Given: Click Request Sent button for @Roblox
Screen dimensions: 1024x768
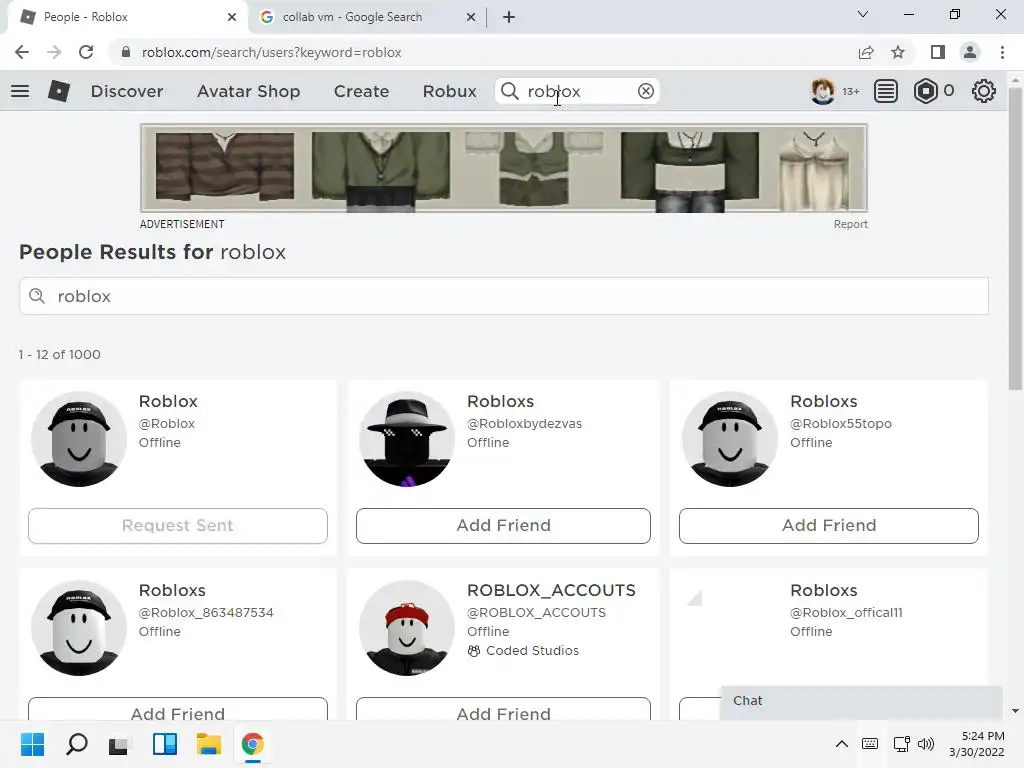Looking at the screenshot, I should (x=178, y=526).
